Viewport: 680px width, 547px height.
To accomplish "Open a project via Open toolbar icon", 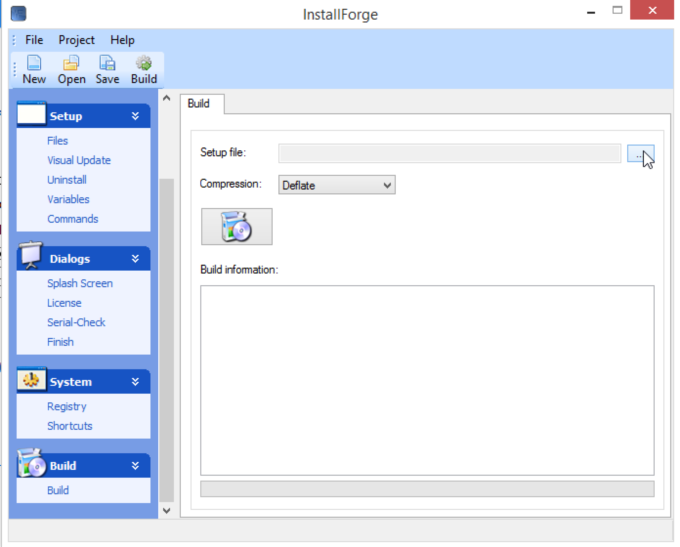I will (x=72, y=70).
